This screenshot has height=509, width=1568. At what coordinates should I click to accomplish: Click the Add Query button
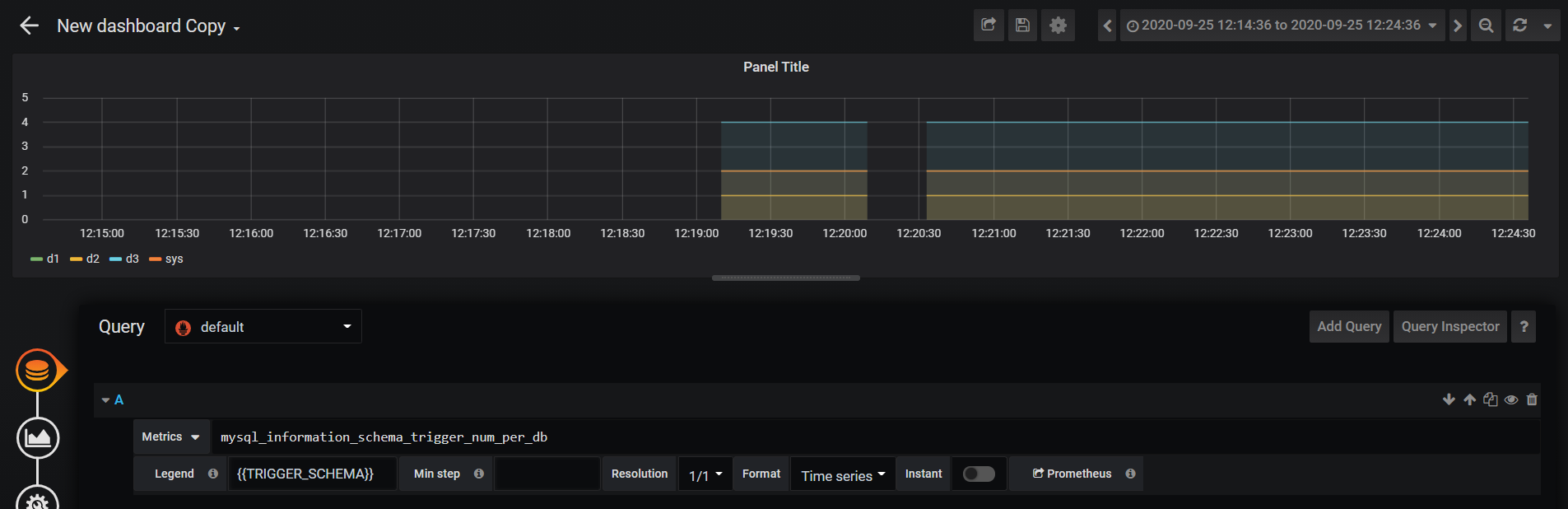coord(1349,326)
